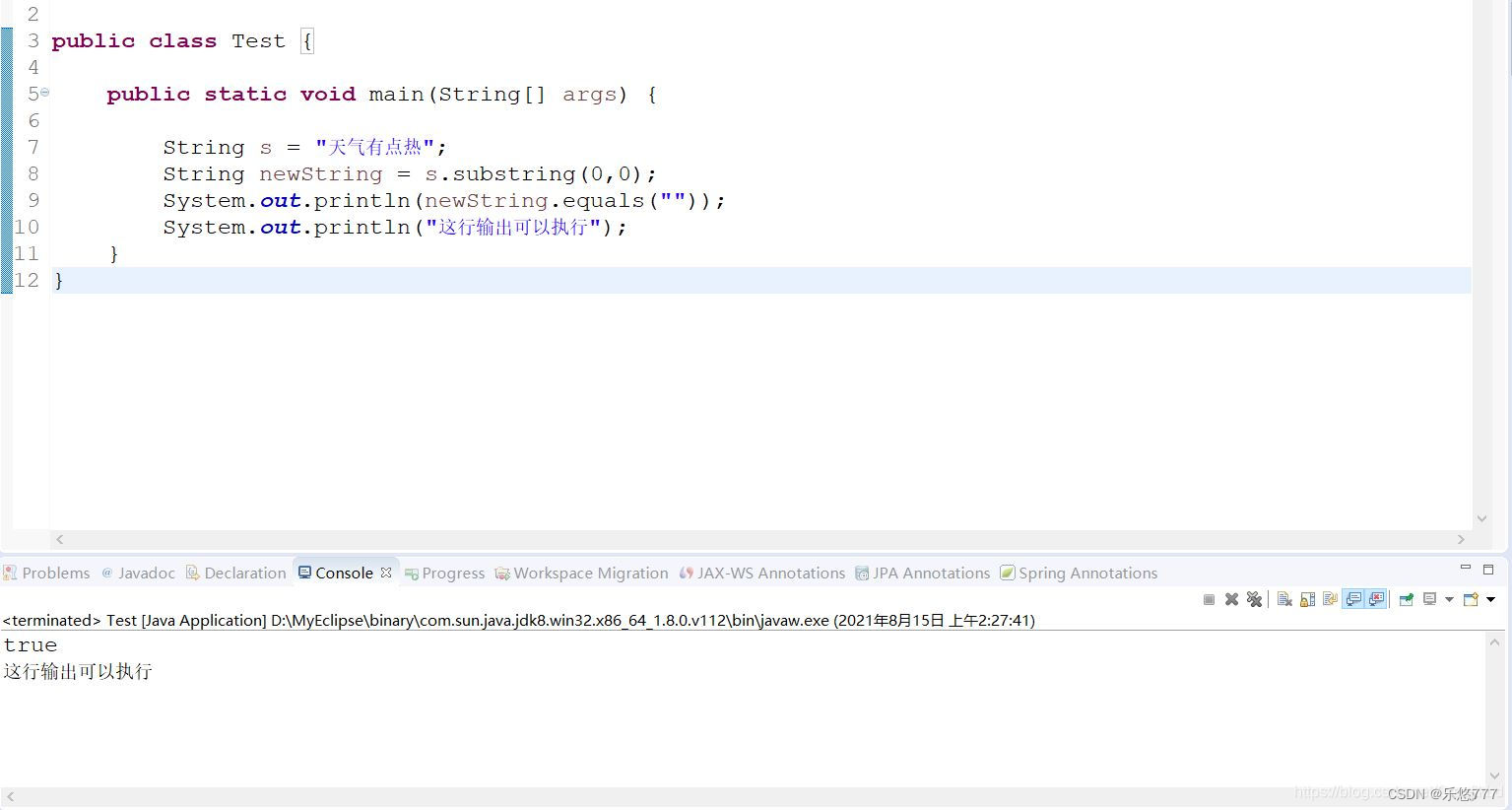Image resolution: width=1512 pixels, height=810 pixels.
Task: Open the Spring Annotations tab
Action: pos(1080,573)
